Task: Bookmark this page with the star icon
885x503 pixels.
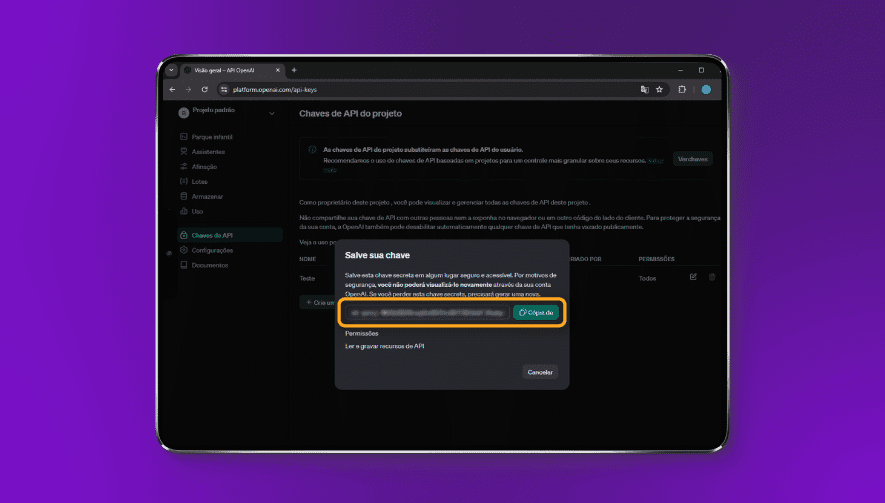Action: point(659,90)
